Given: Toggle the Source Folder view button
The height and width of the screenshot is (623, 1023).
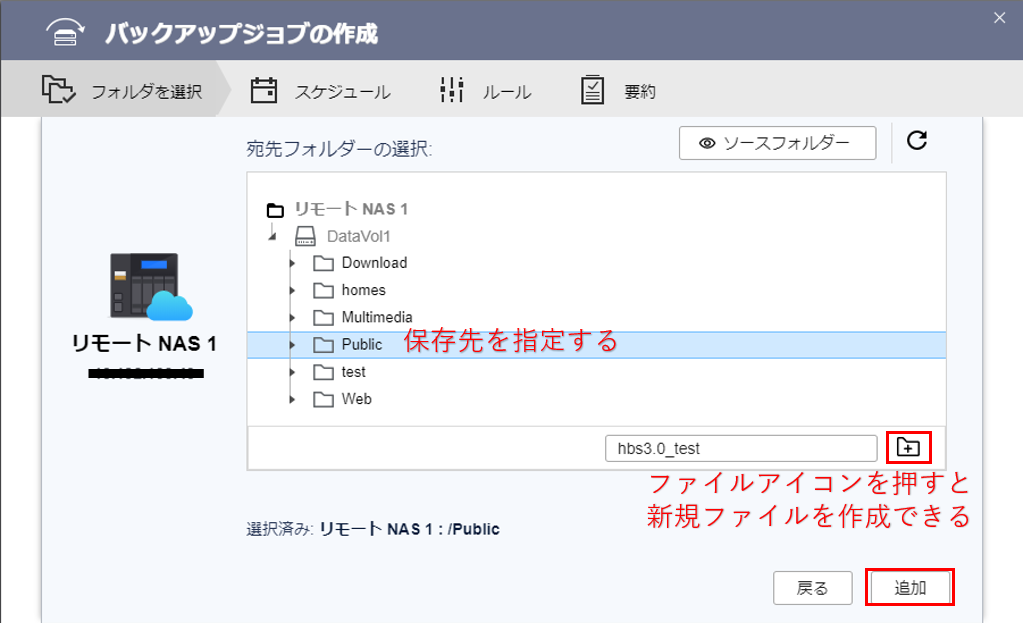Looking at the screenshot, I should [778, 143].
